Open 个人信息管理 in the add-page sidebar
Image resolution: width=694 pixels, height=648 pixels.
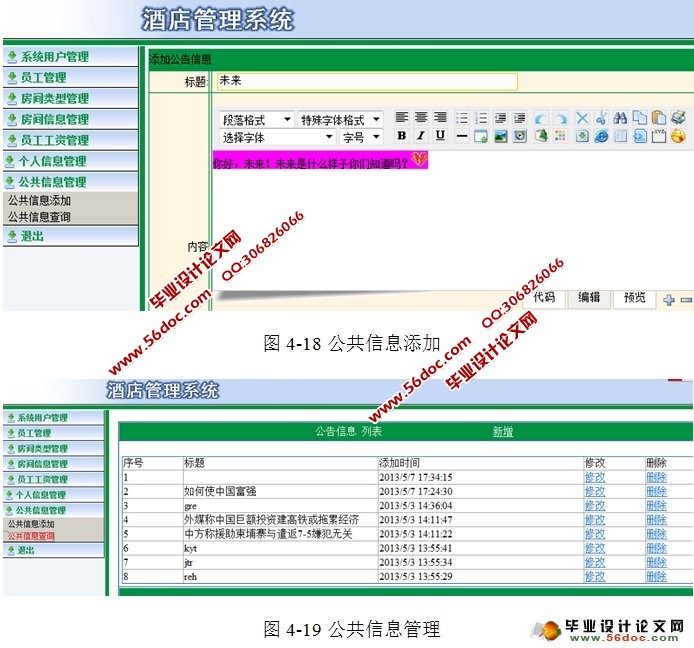70,161
